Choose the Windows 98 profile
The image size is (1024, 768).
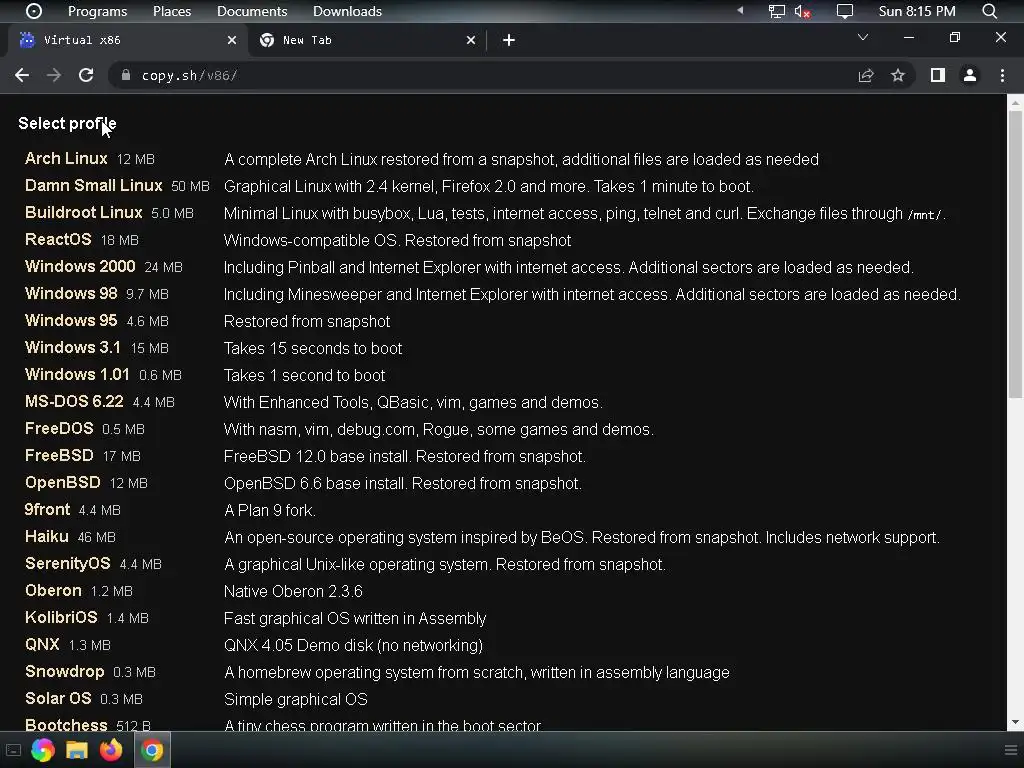tap(71, 293)
